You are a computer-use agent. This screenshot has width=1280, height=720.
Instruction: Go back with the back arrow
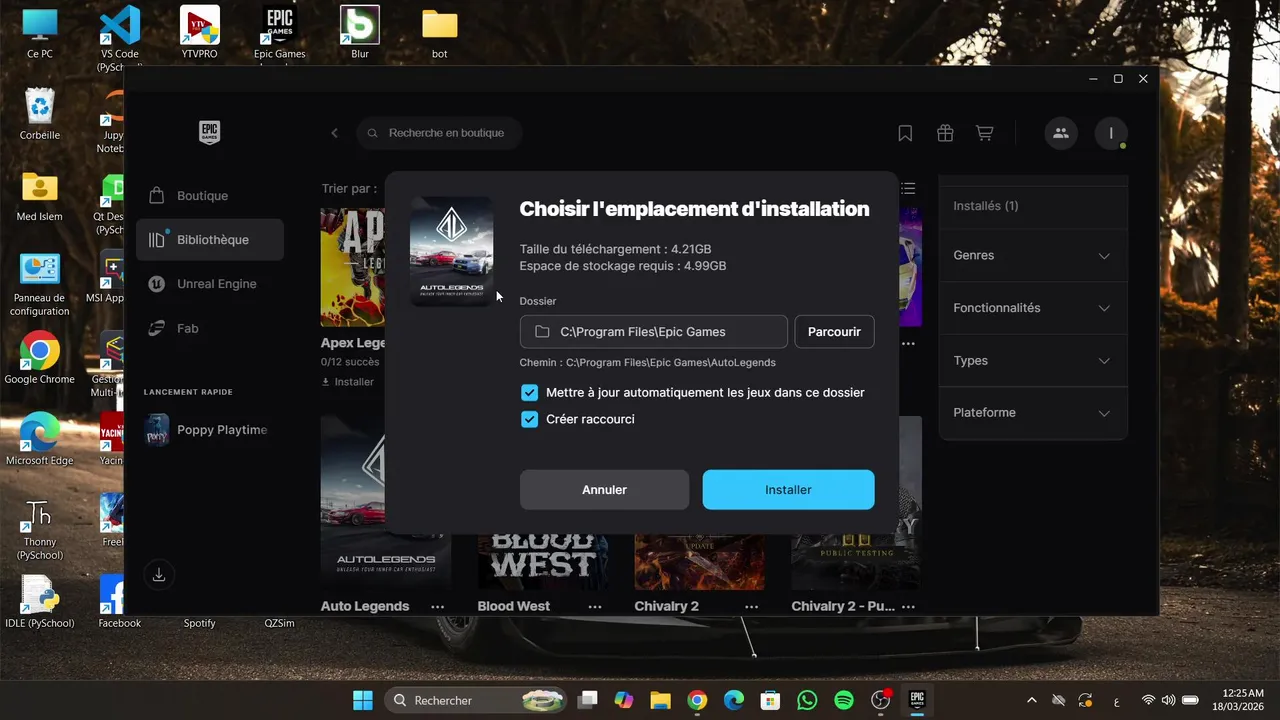pos(334,133)
